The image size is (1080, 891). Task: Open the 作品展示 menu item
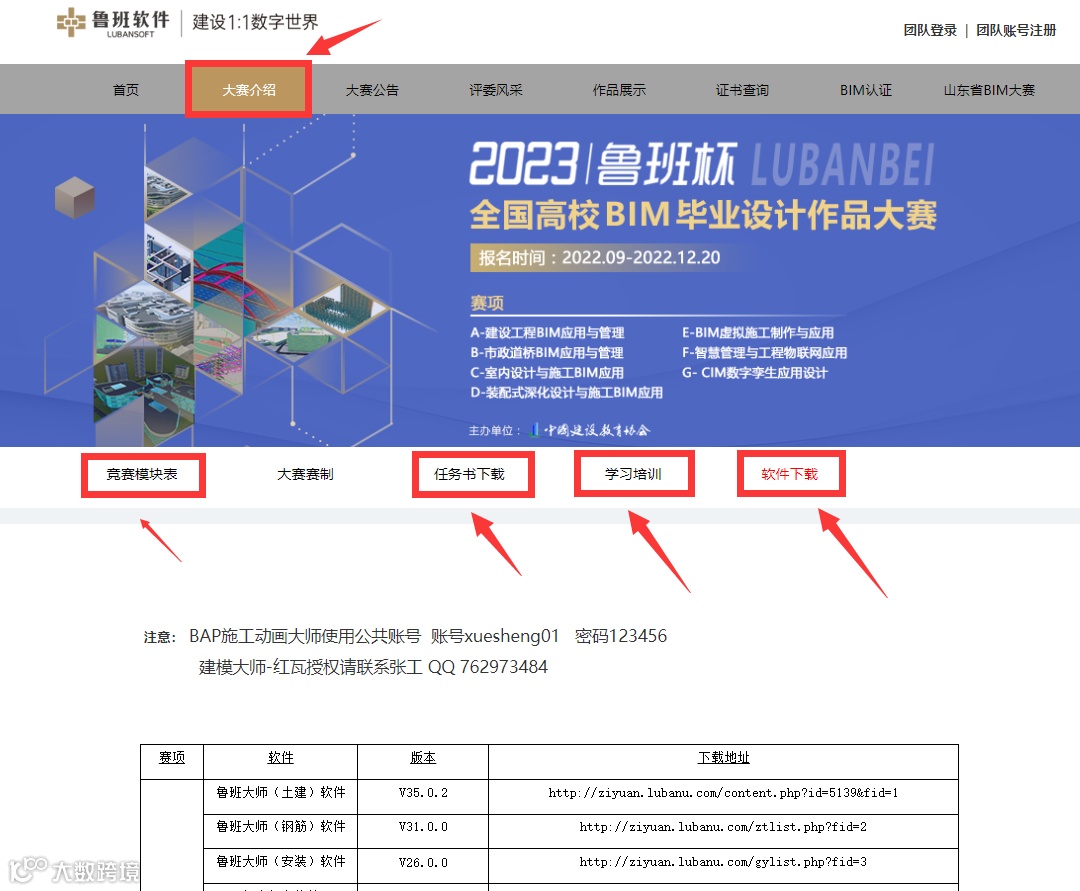(619, 90)
